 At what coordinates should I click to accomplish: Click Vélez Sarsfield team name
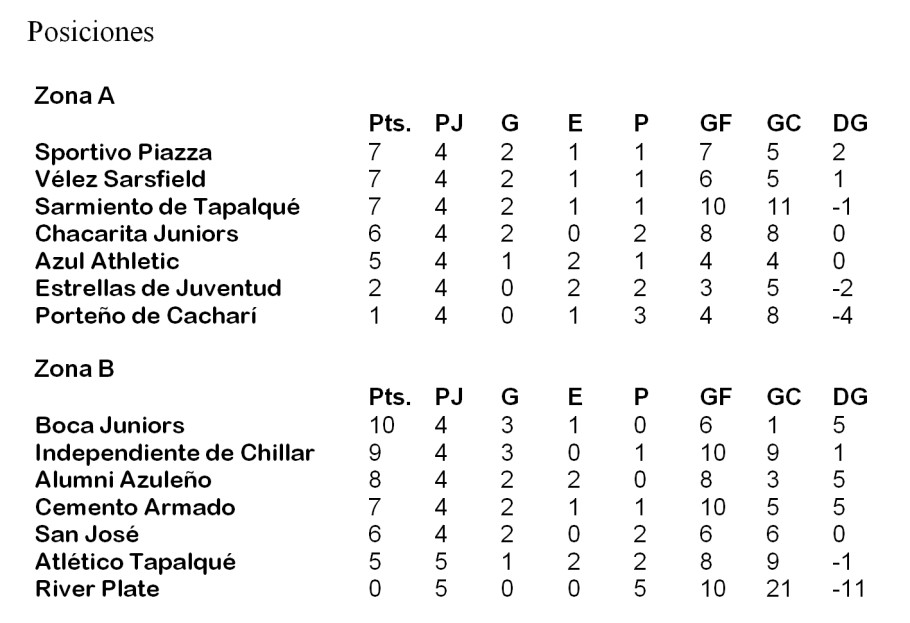120,179
